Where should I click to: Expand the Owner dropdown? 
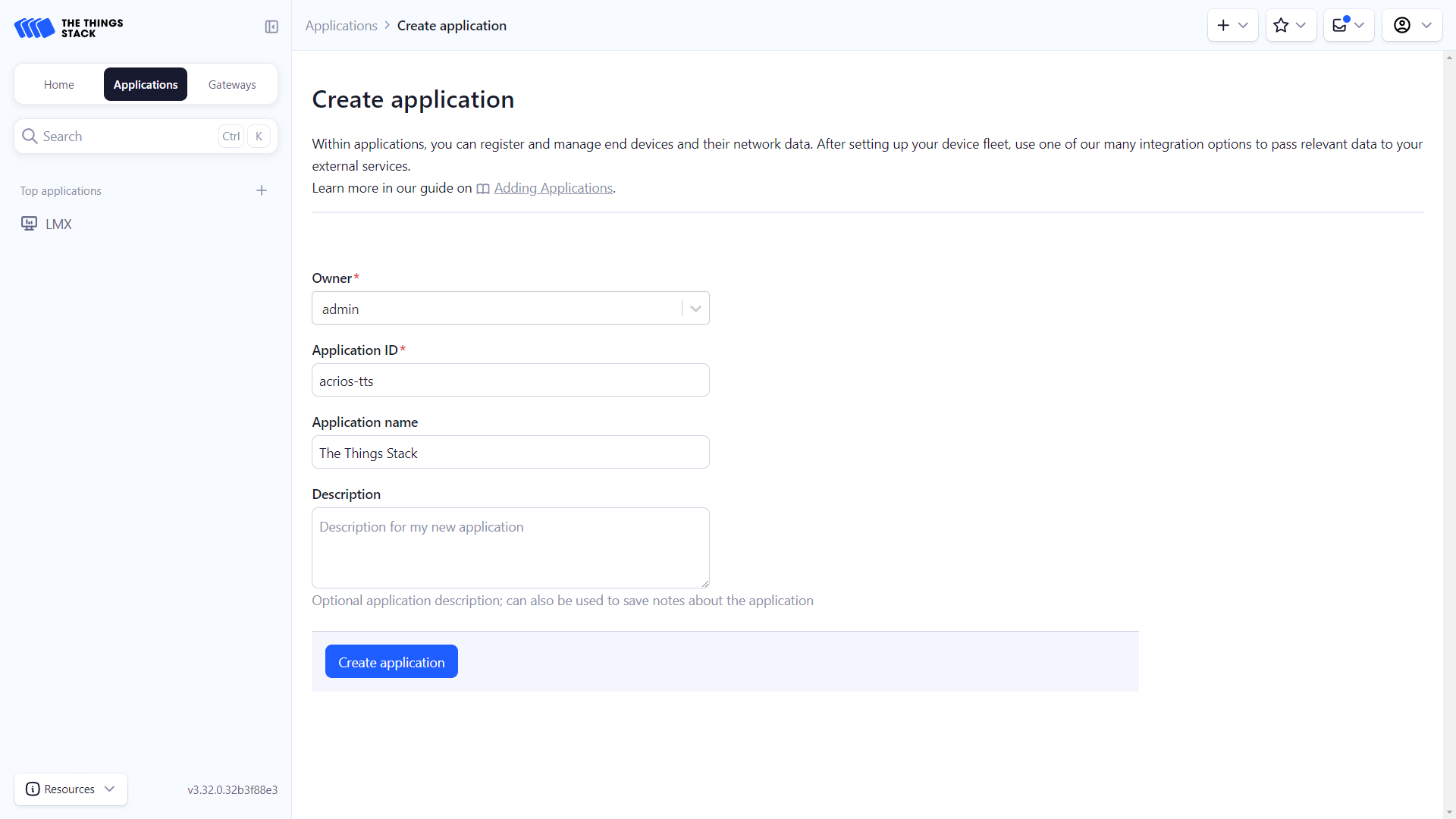click(695, 309)
